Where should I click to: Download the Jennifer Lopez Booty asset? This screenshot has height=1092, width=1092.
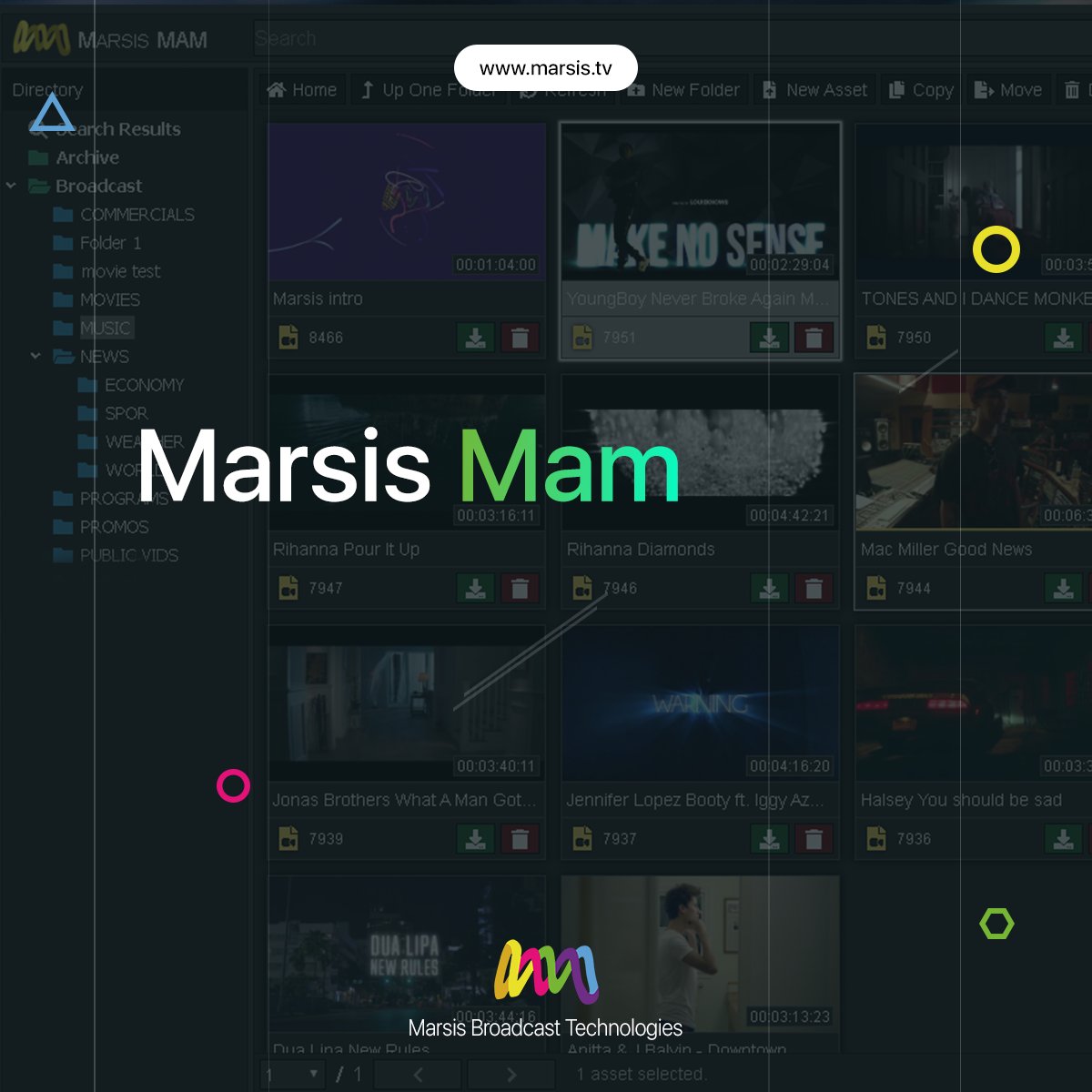pos(769,839)
